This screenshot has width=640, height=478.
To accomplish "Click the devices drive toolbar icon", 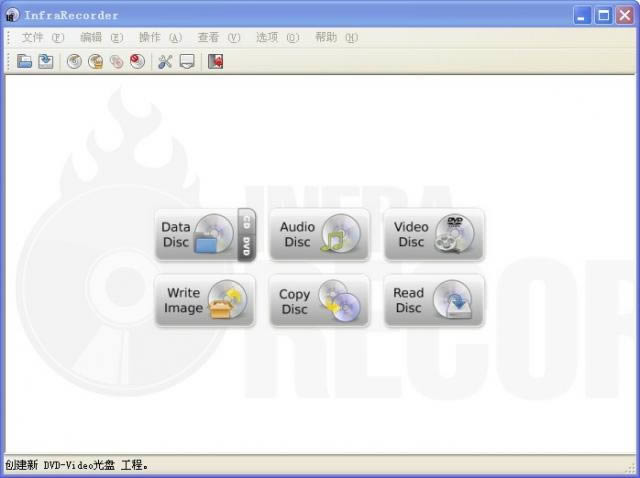I will coord(187,62).
